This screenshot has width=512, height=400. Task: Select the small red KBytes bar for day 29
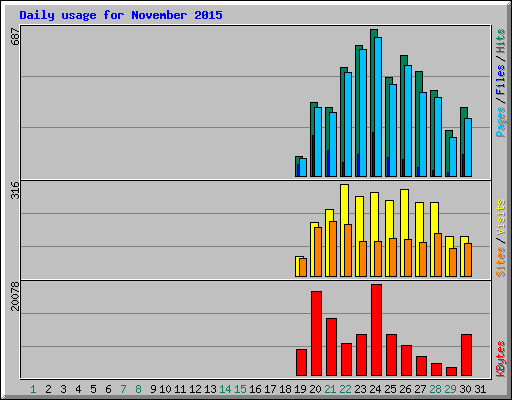coord(451,371)
